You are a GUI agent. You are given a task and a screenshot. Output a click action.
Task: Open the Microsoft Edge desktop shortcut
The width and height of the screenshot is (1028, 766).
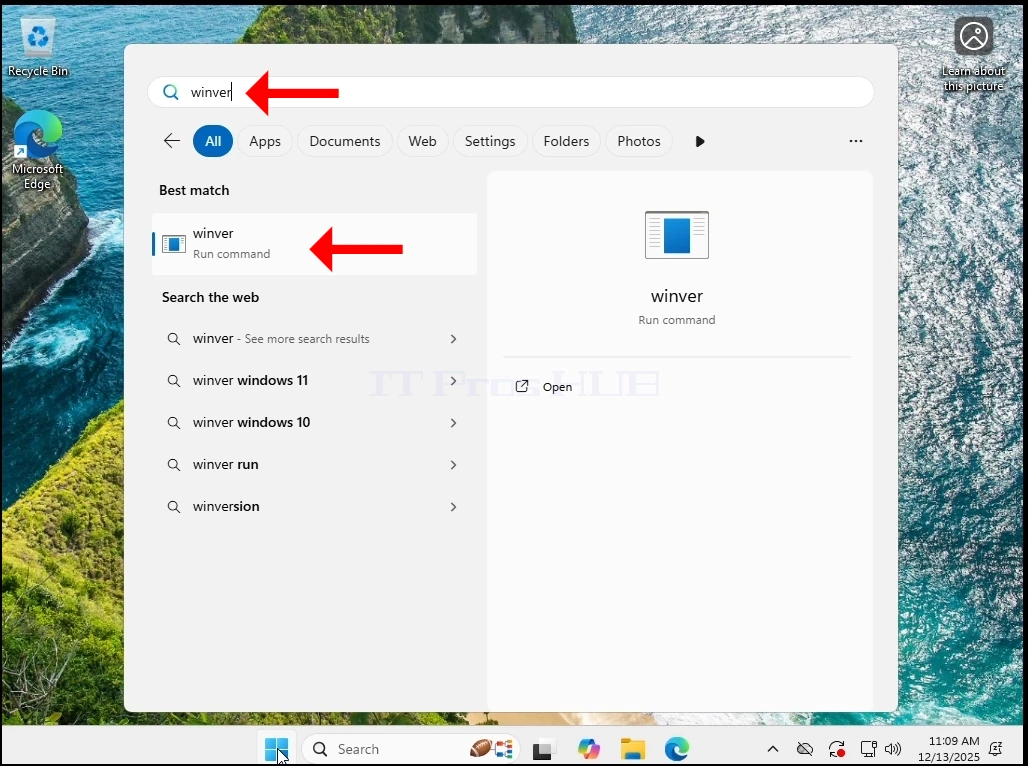pos(37,151)
